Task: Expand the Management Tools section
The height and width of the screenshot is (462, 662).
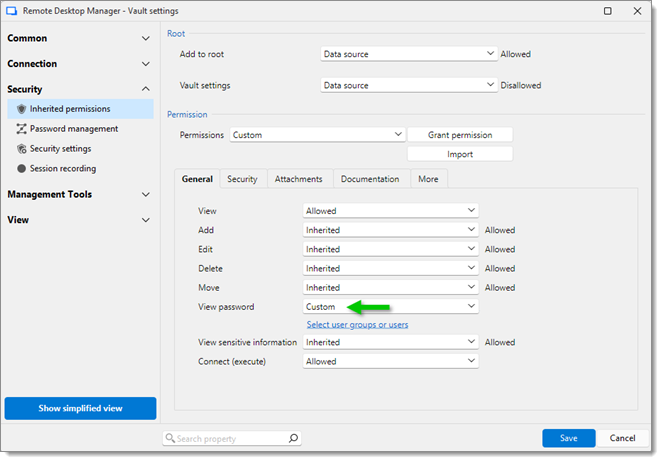Action: [x=146, y=195]
